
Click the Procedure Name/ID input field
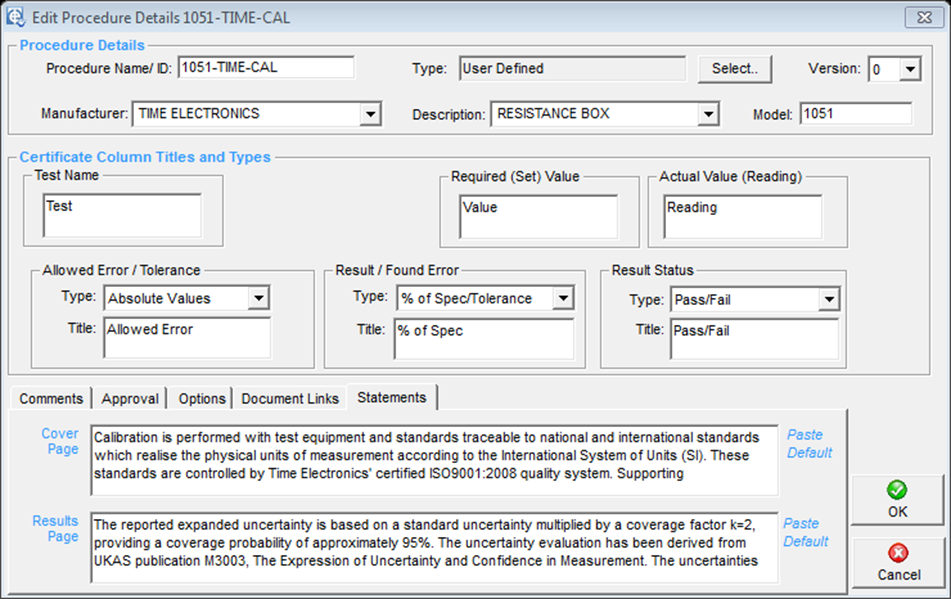[x=266, y=68]
